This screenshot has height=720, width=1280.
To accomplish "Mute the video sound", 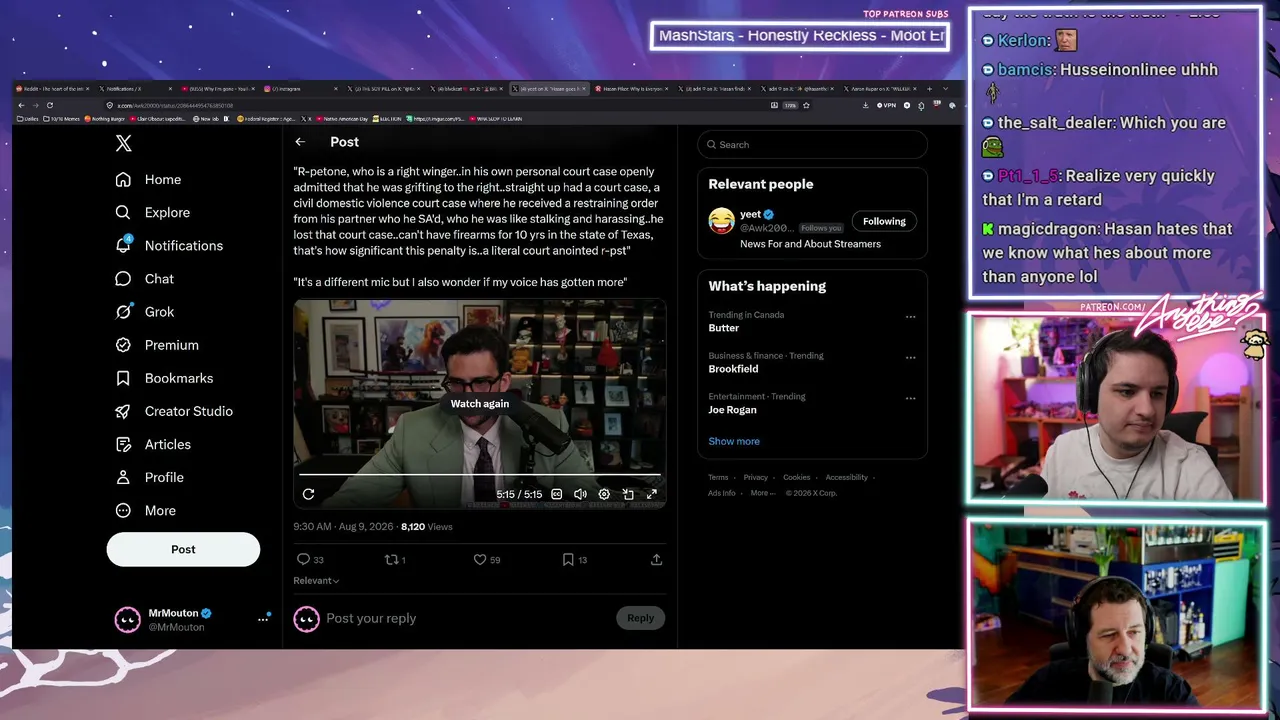I will [580, 494].
